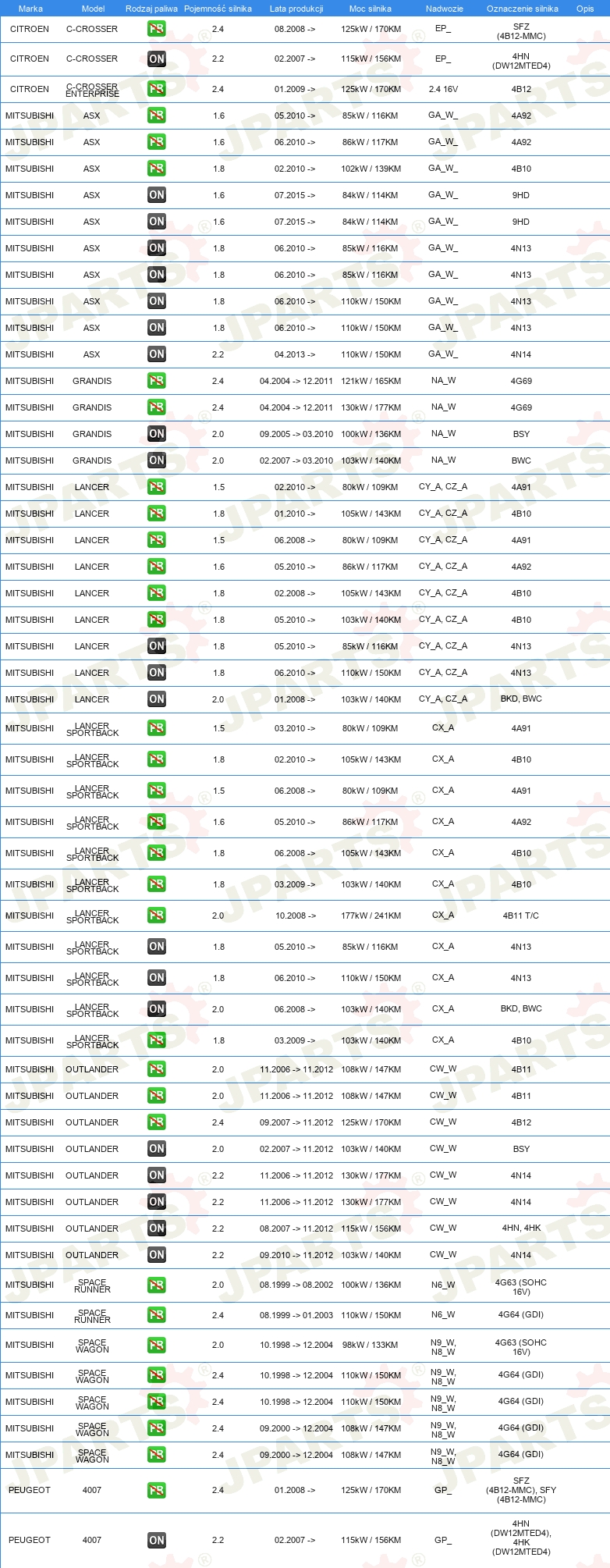Select PEUGEOT cell in the 2.4 row
The height and width of the screenshot is (1568, 610).
tap(30, 1490)
